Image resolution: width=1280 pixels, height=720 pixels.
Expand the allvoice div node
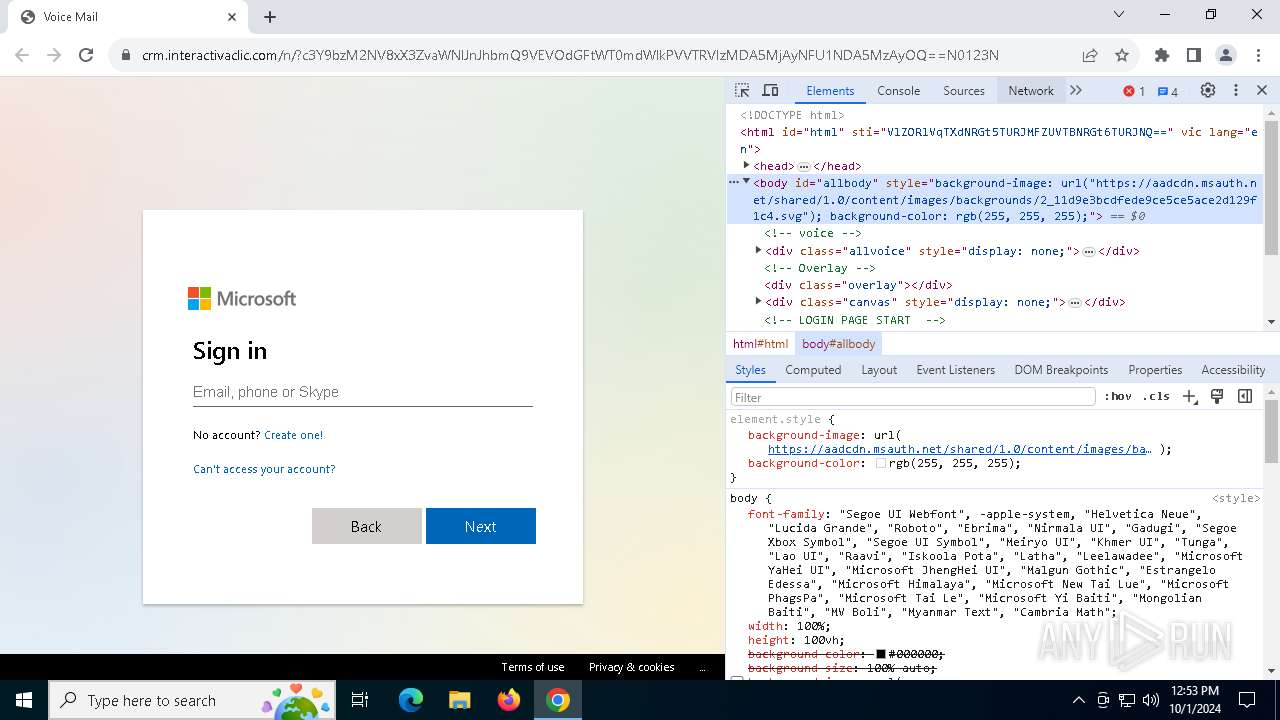click(758, 250)
